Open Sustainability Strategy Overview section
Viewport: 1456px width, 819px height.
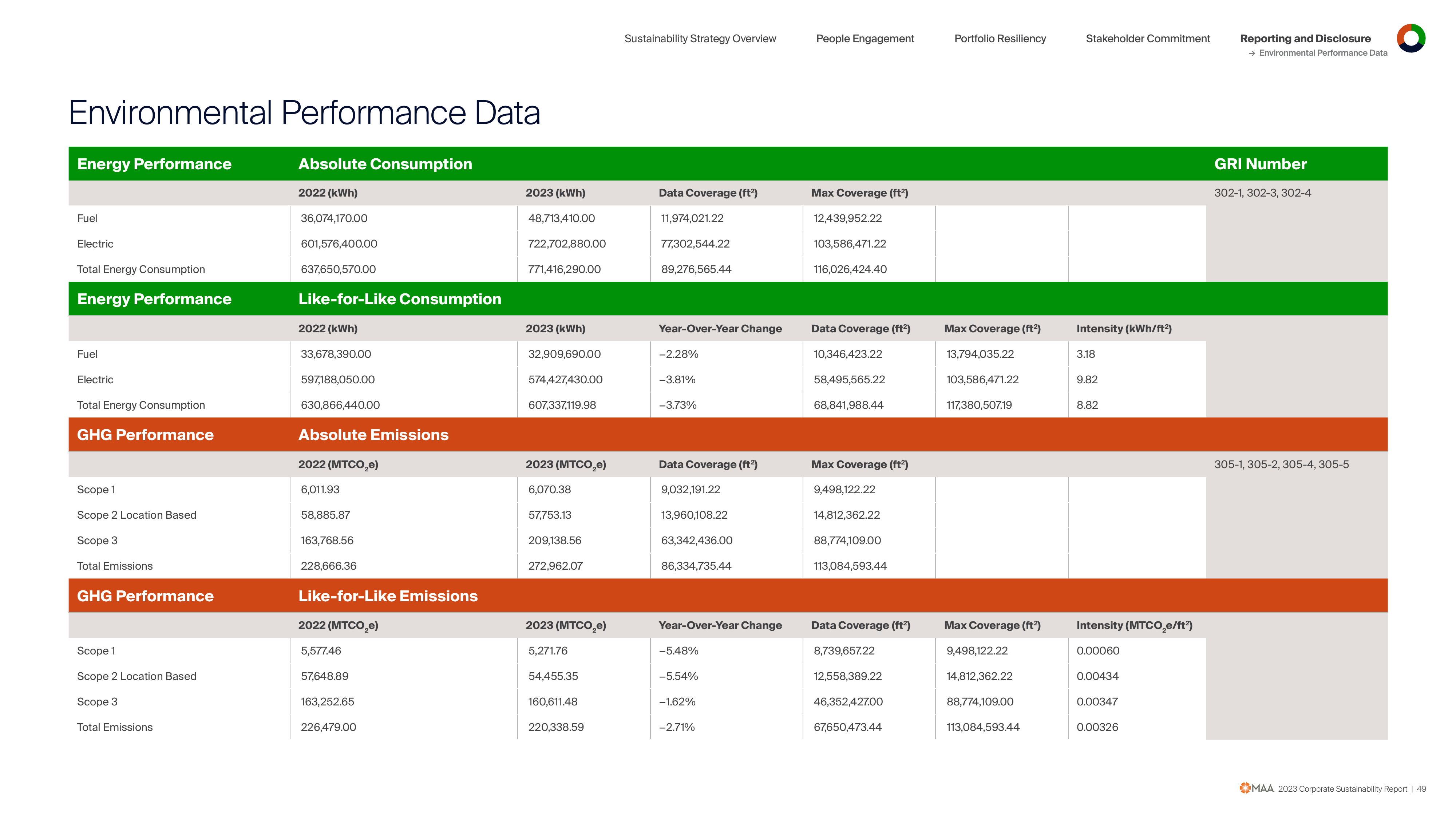(700, 39)
